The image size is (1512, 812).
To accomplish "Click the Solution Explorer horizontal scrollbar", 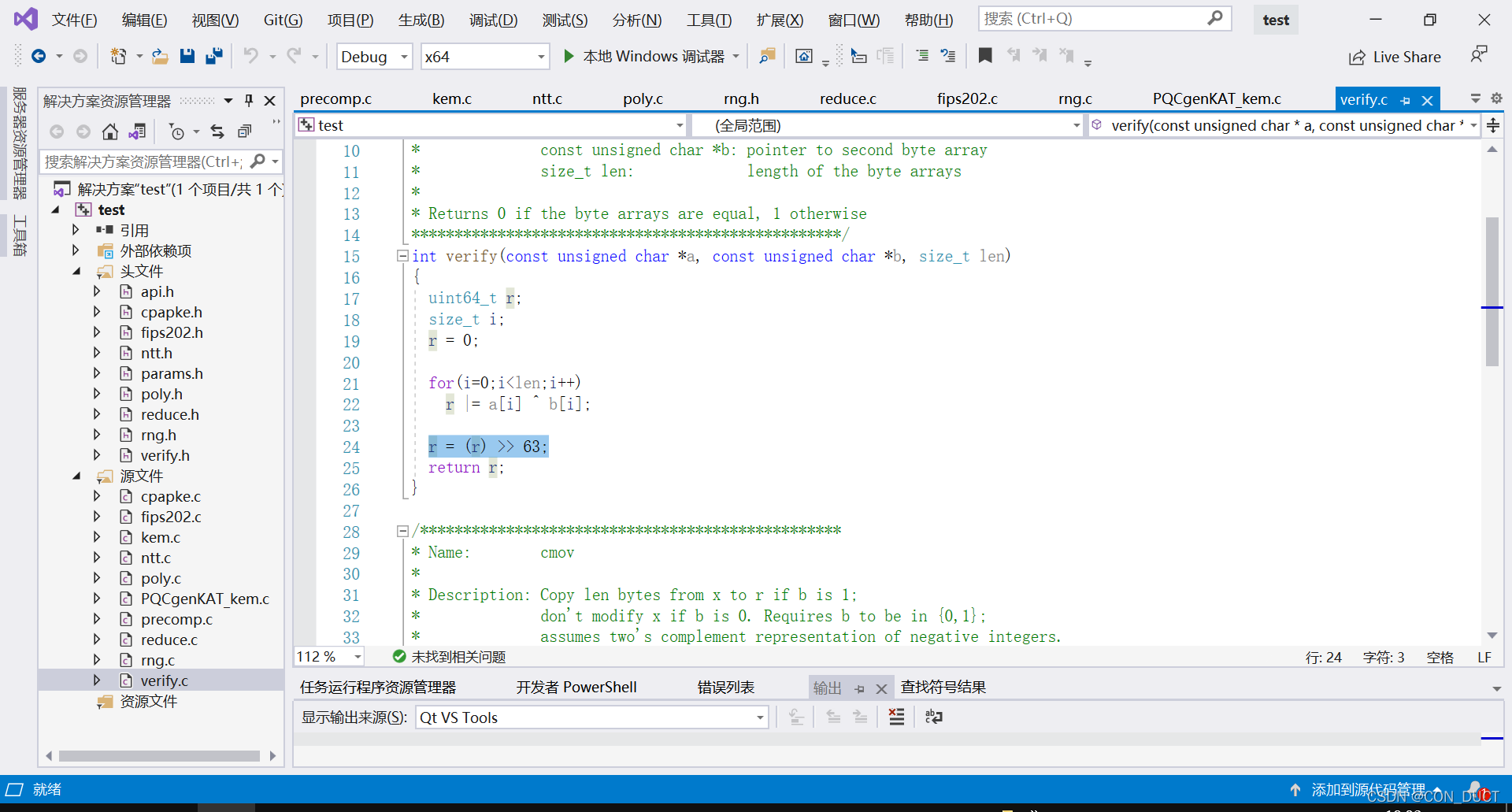I will (x=160, y=756).
